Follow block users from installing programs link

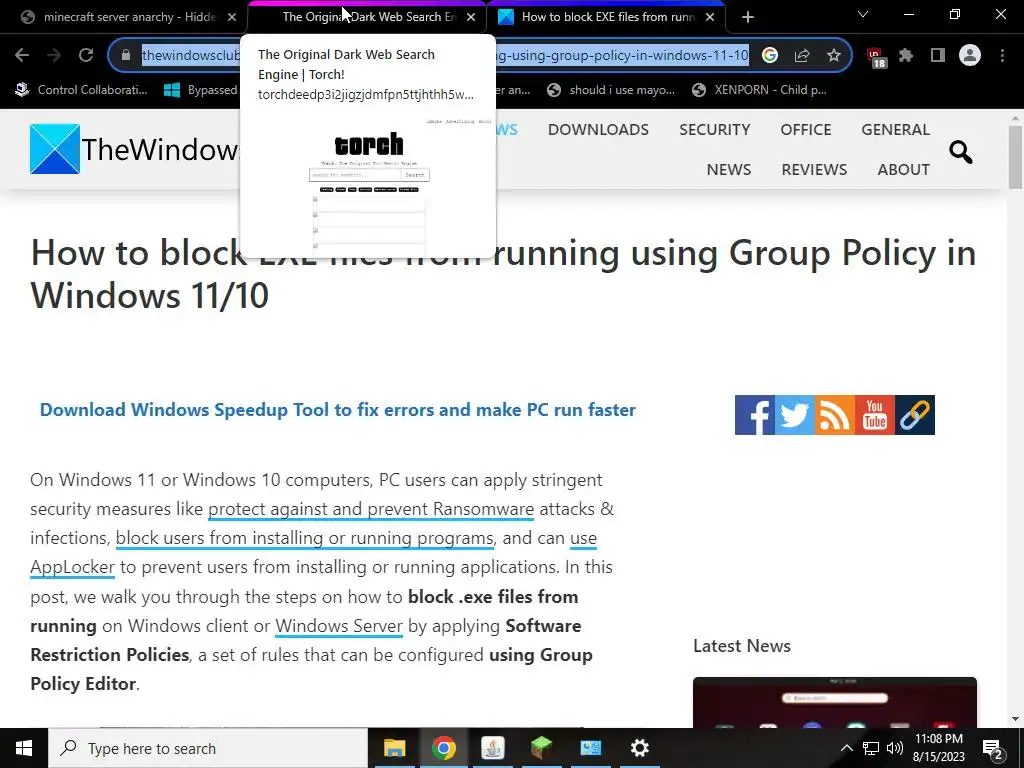305,537
